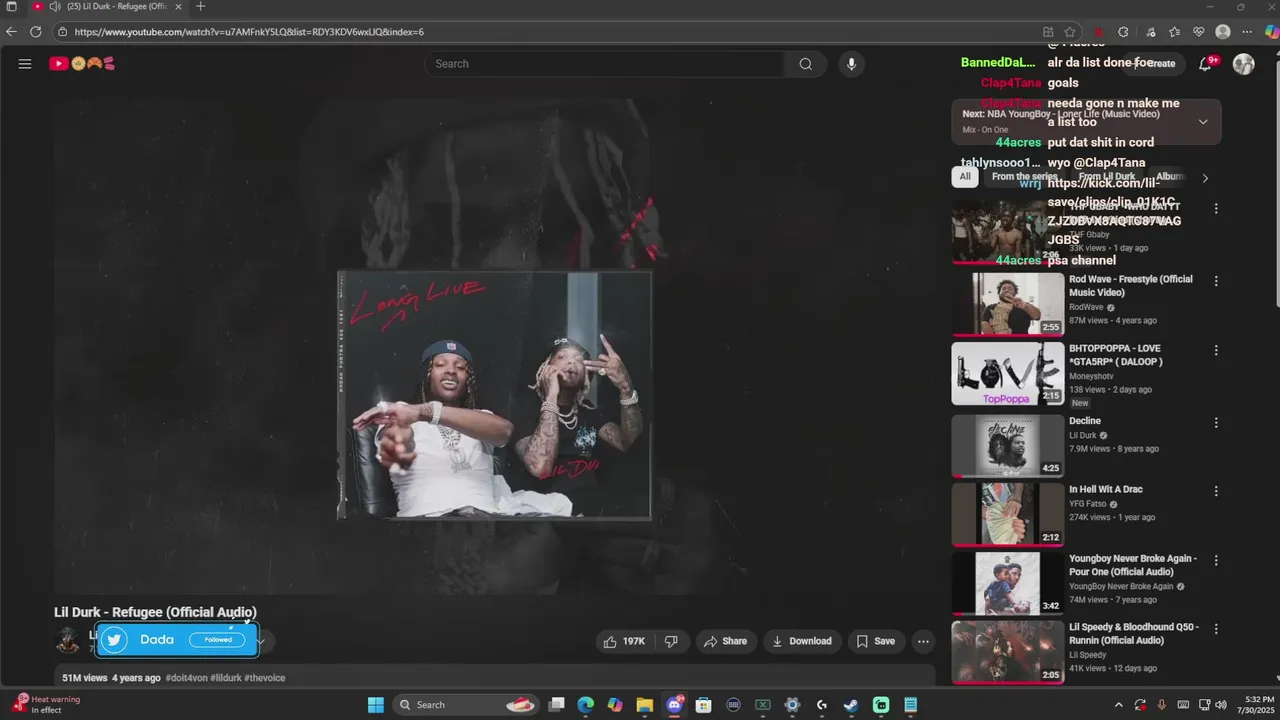Download the Refugee video
1280x720 pixels.
(802, 641)
